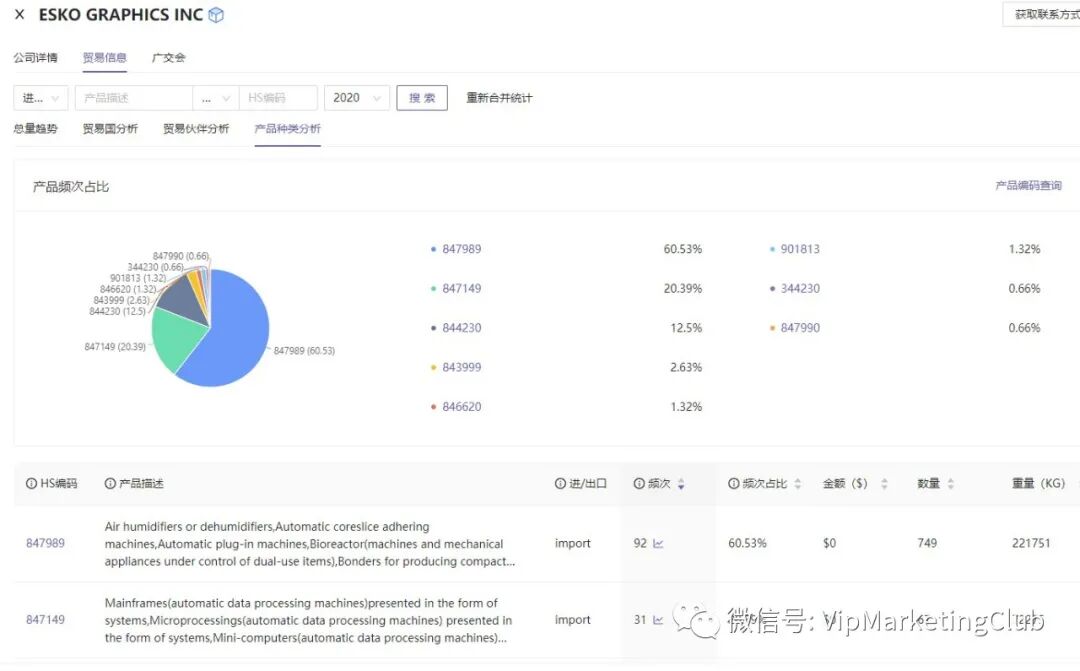Sort the table by 数量
The image size is (1080, 671).
(951, 484)
